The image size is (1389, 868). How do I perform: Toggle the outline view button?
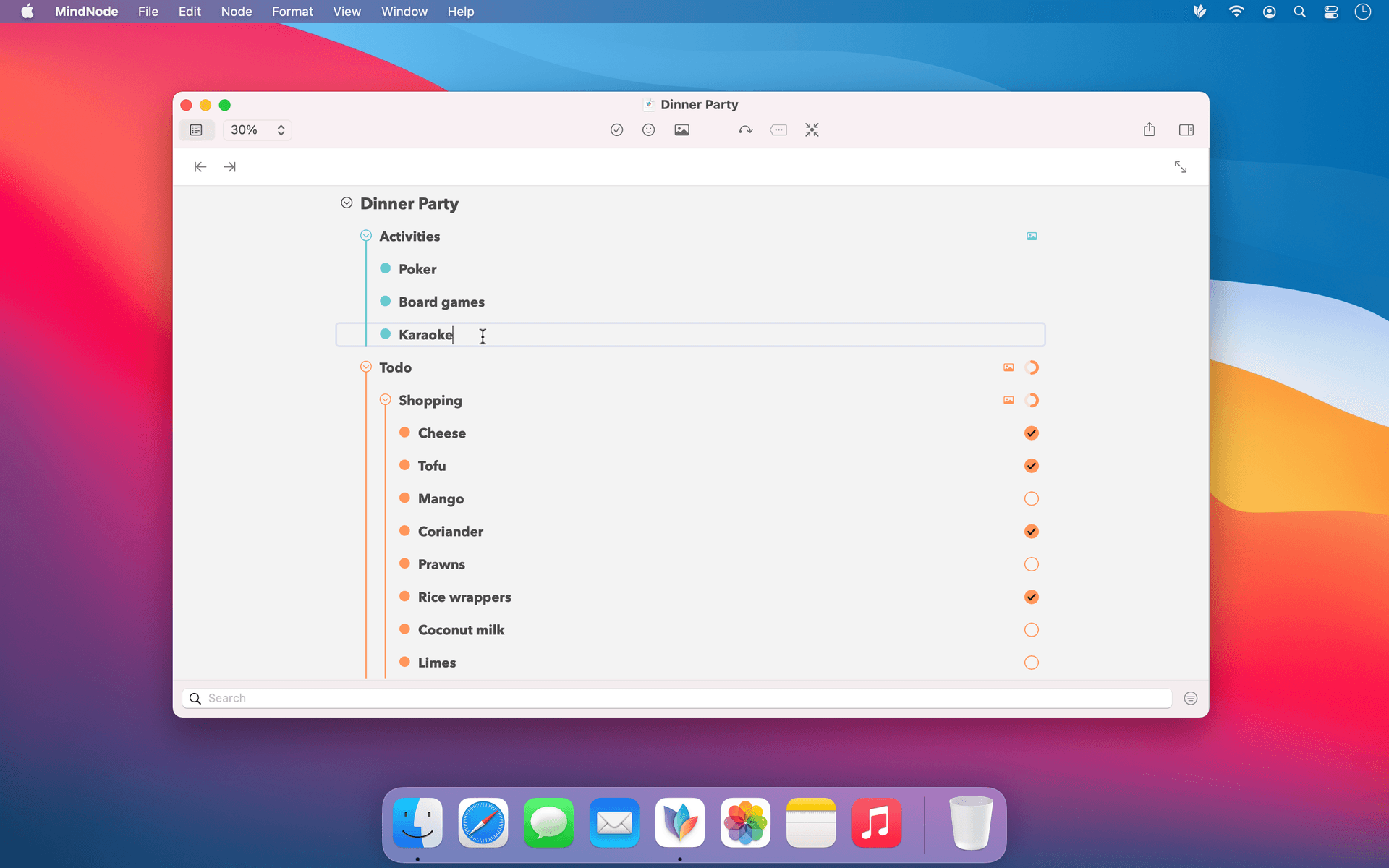click(x=196, y=129)
